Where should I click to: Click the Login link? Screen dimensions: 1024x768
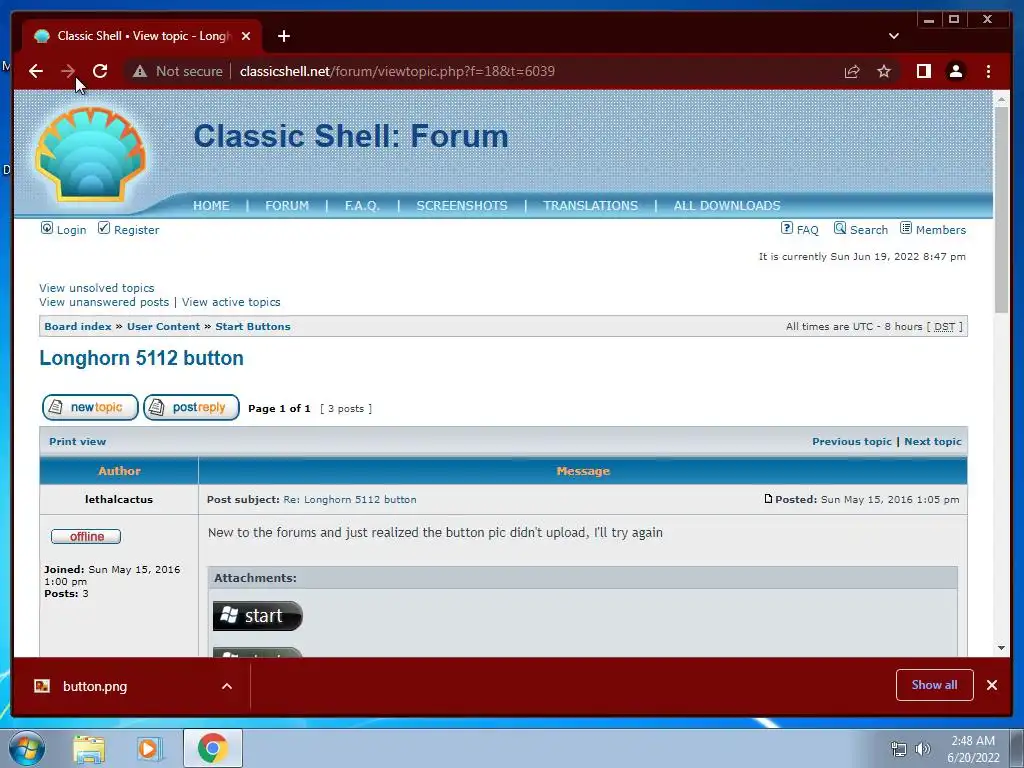tap(71, 230)
